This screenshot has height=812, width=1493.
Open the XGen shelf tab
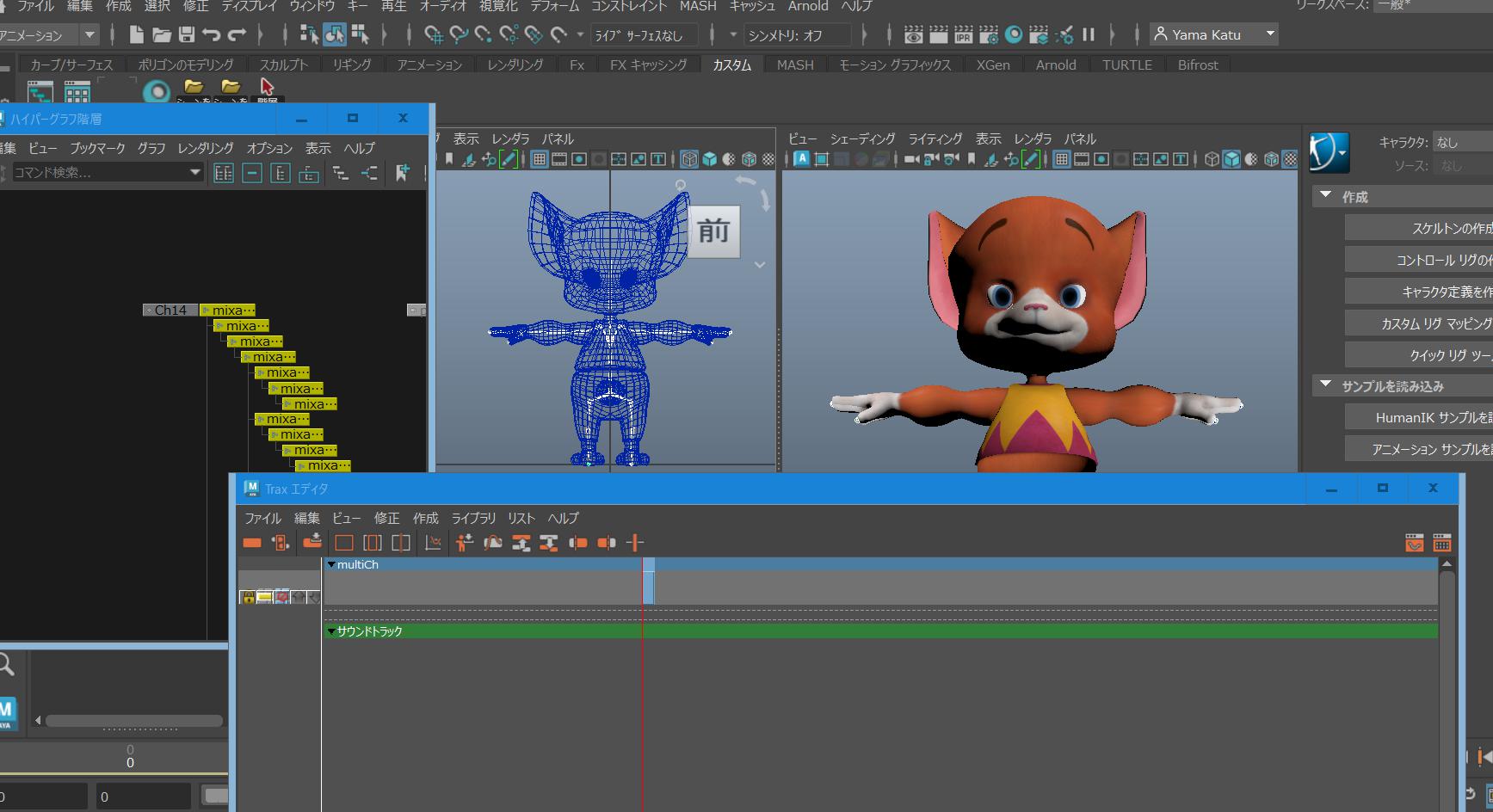point(993,65)
